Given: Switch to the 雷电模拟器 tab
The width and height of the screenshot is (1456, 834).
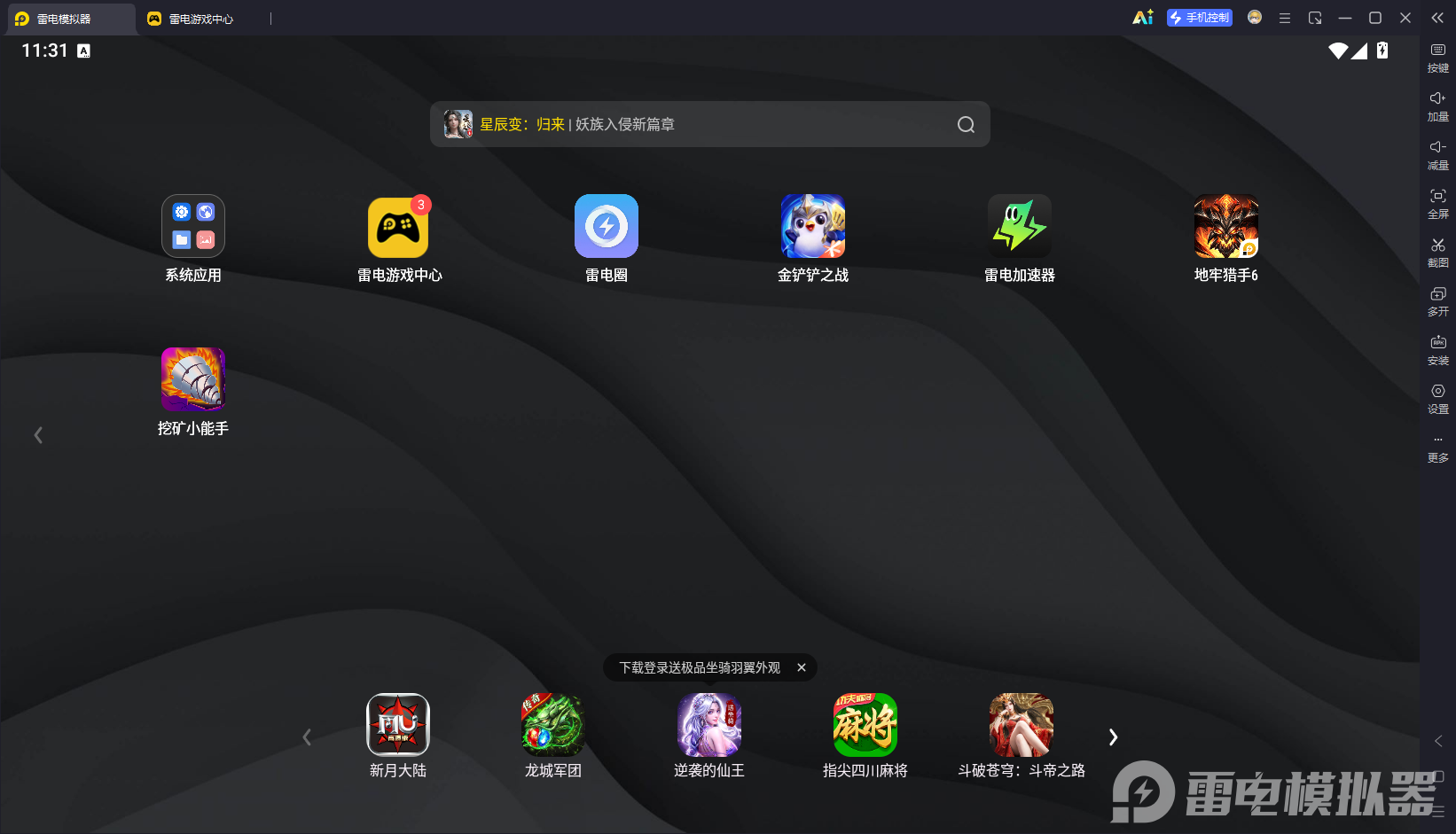Looking at the screenshot, I should pyautogui.click(x=72, y=19).
